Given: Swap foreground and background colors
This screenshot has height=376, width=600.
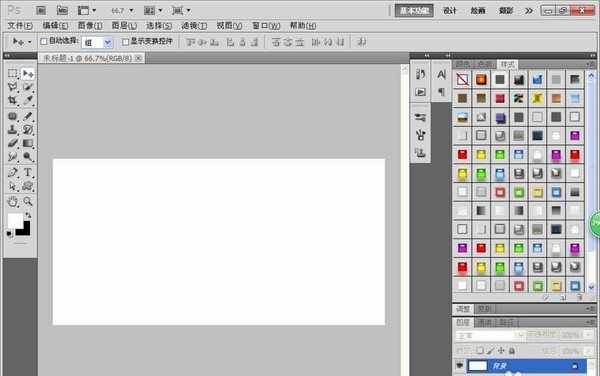Looking at the screenshot, I should [x=28, y=215].
